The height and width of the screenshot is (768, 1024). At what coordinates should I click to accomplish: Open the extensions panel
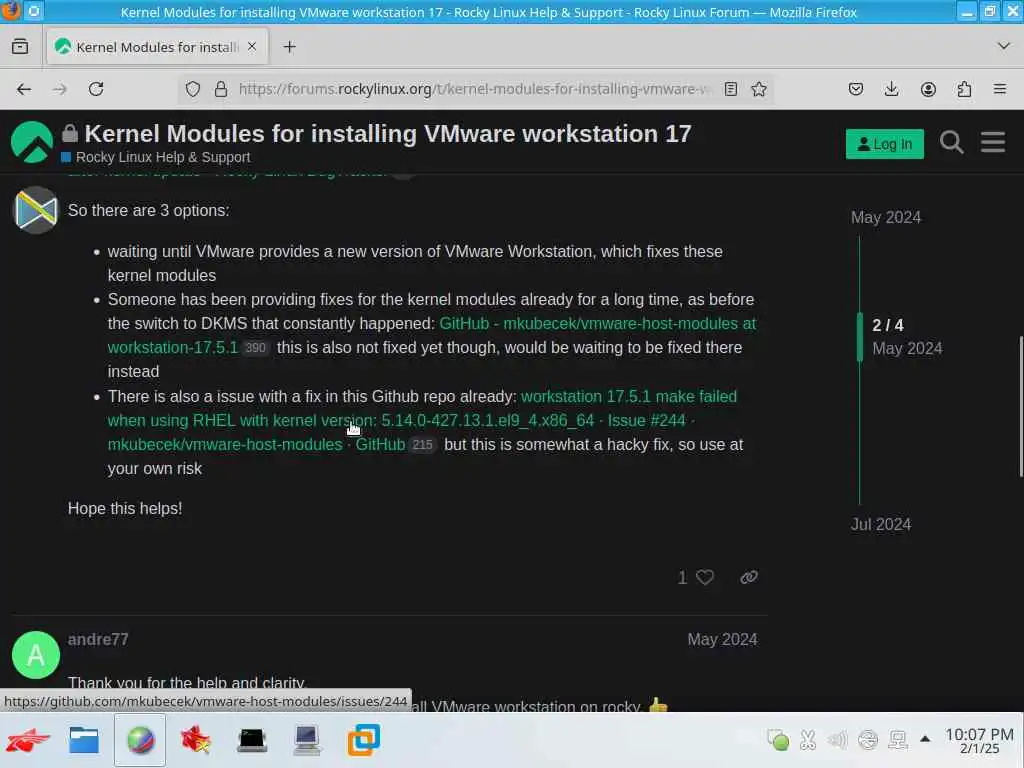pos(964,89)
